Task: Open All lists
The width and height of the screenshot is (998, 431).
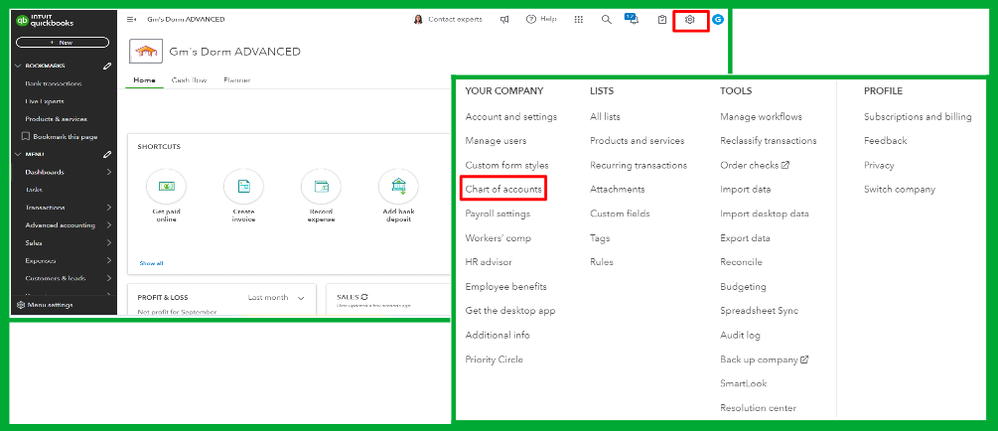Action: 605,117
